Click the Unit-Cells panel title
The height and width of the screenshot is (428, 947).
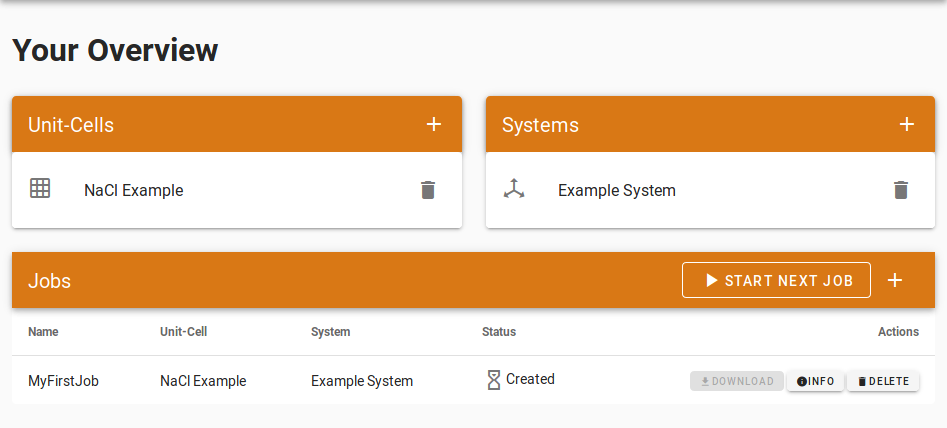[x=71, y=125]
